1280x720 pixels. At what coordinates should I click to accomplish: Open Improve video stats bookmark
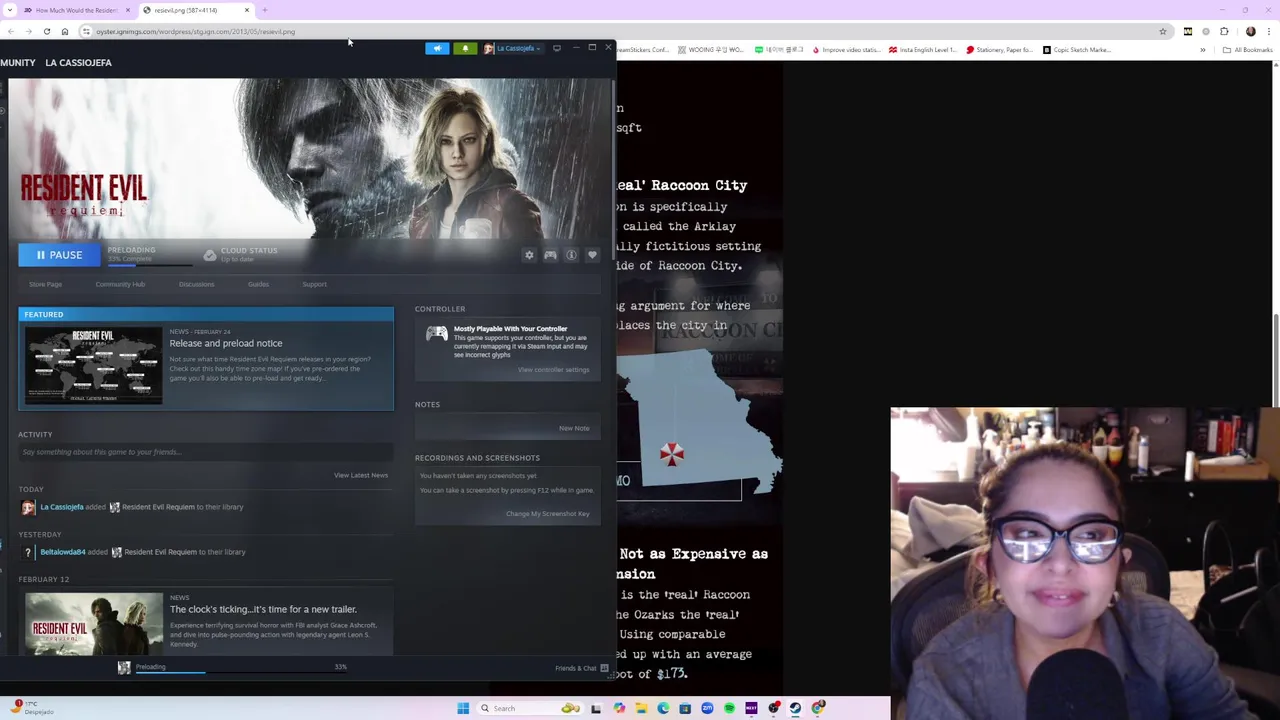pyautogui.click(x=846, y=50)
